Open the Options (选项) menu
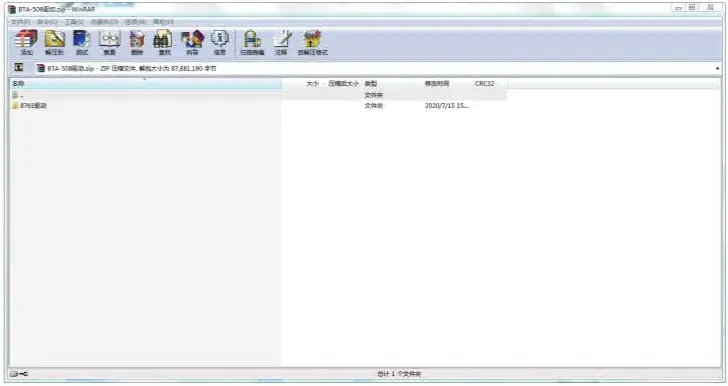The image size is (728, 386). tap(135, 22)
